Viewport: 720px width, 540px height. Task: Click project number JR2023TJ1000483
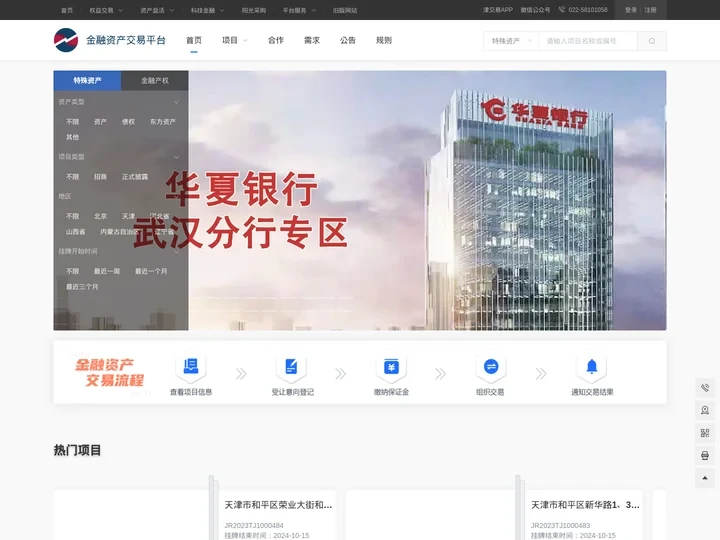coord(561,525)
